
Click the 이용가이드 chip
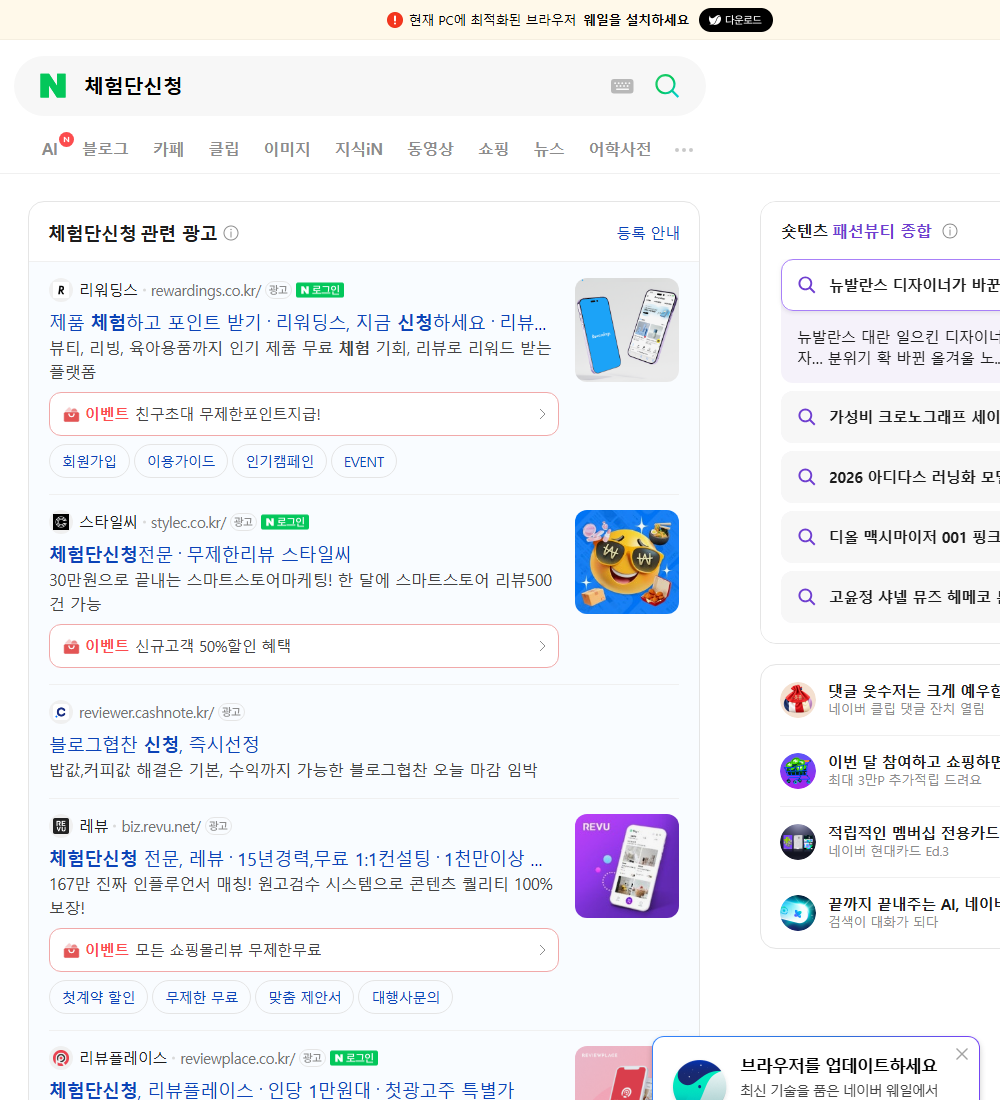(x=181, y=461)
